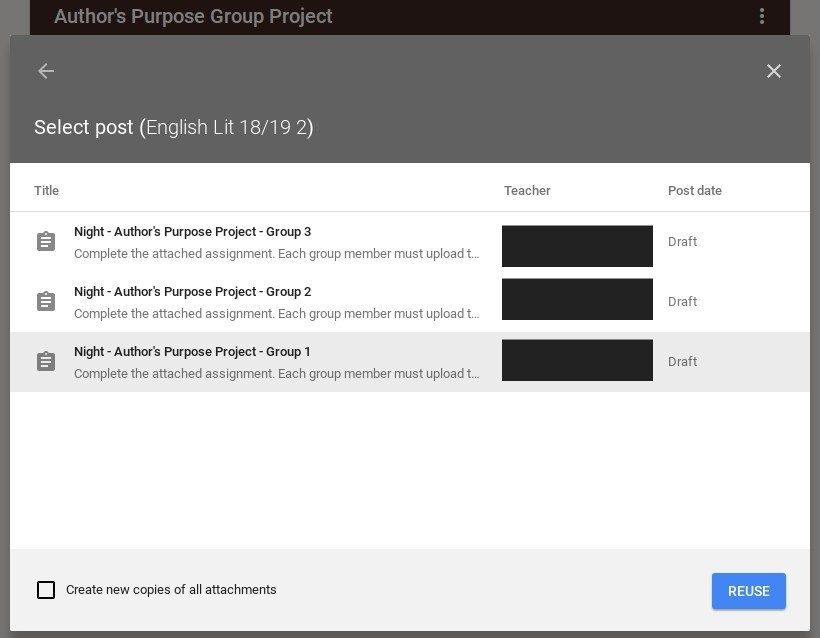Click the Draft status of Group 2 post
Screen dimensions: 820x638
(682, 302)
